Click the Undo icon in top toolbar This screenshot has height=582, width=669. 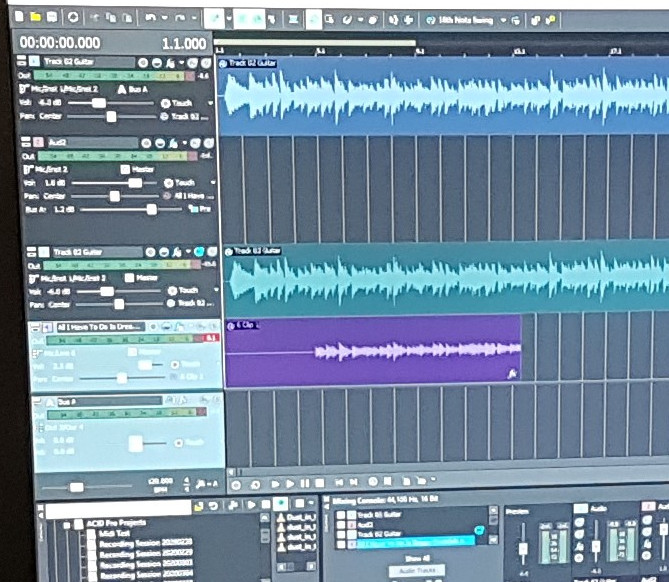coord(151,18)
